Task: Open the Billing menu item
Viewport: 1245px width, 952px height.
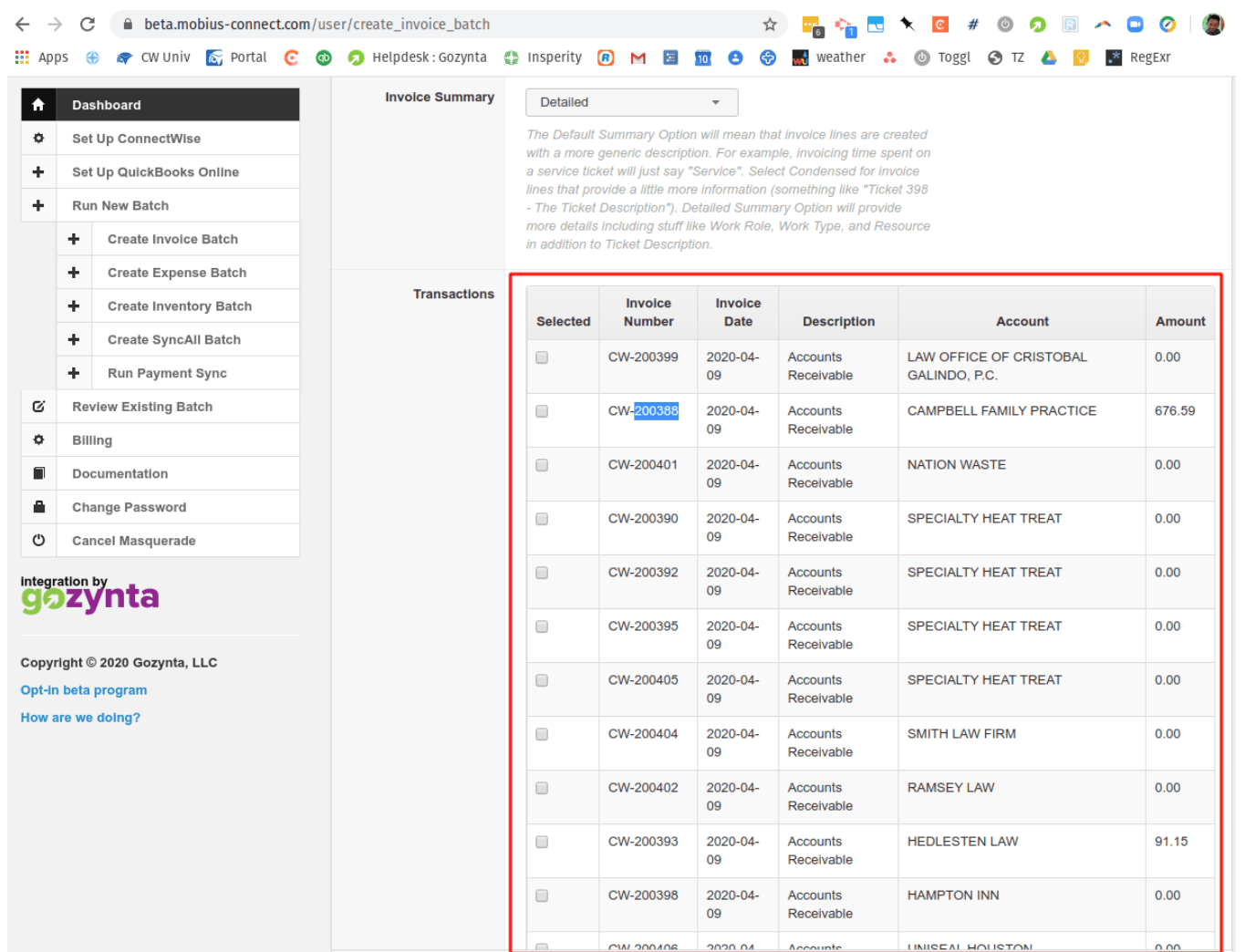Action: [x=92, y=440]
